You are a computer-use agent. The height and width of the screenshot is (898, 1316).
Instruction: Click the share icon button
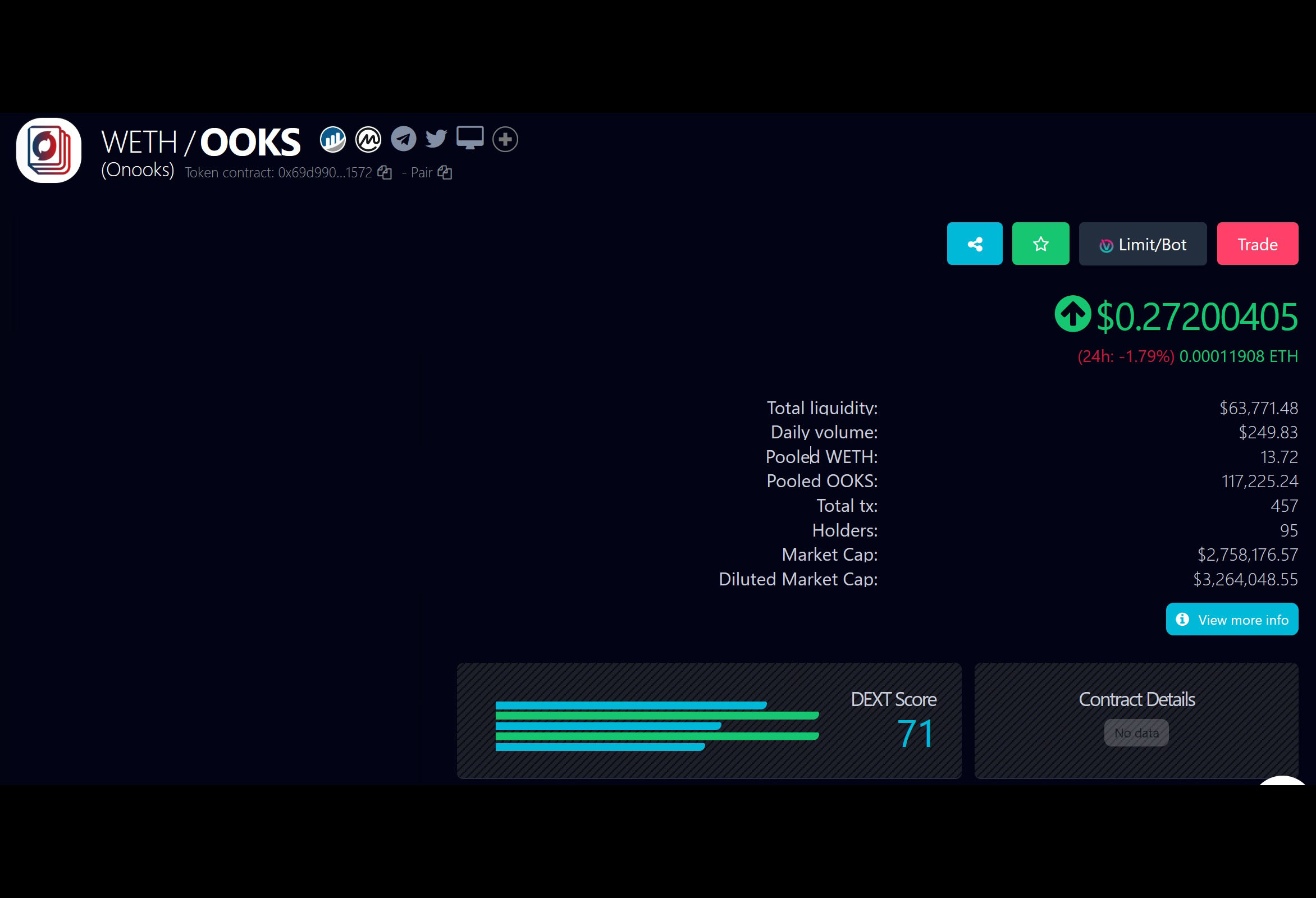(974, 244)
